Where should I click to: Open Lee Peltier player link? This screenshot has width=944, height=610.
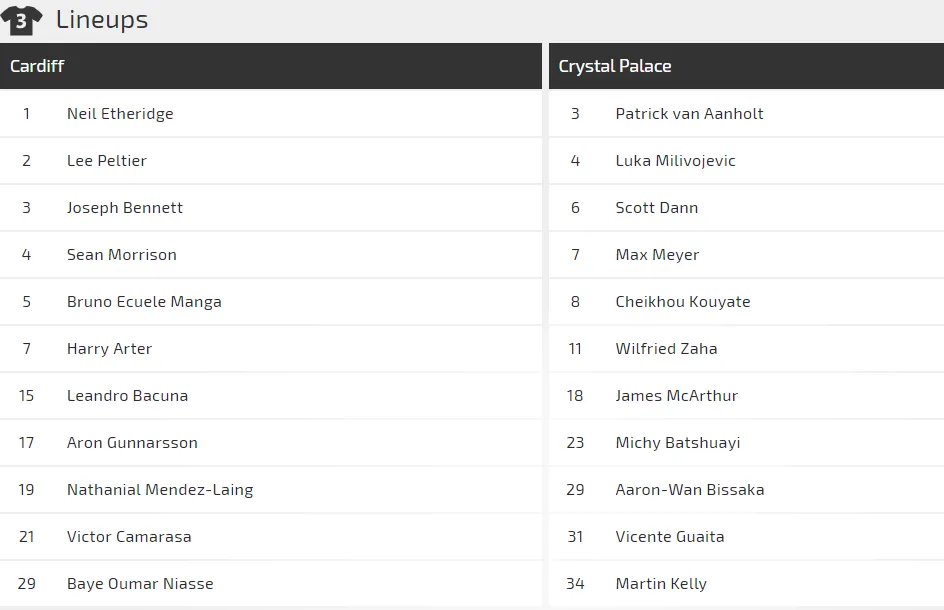(x=107, y=161)
